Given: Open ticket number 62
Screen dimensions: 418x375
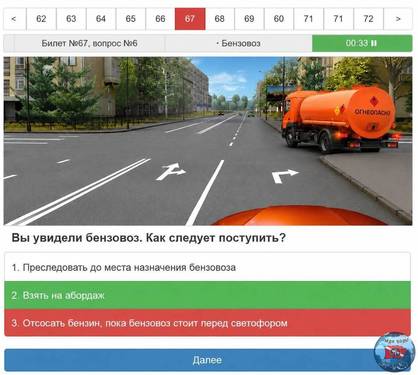Looking at the screenshot, I should tap(41, 19).
